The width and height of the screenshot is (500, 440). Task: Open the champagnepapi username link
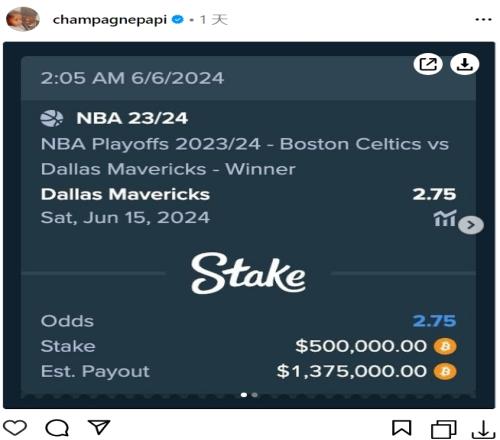[x=110, y=20]
